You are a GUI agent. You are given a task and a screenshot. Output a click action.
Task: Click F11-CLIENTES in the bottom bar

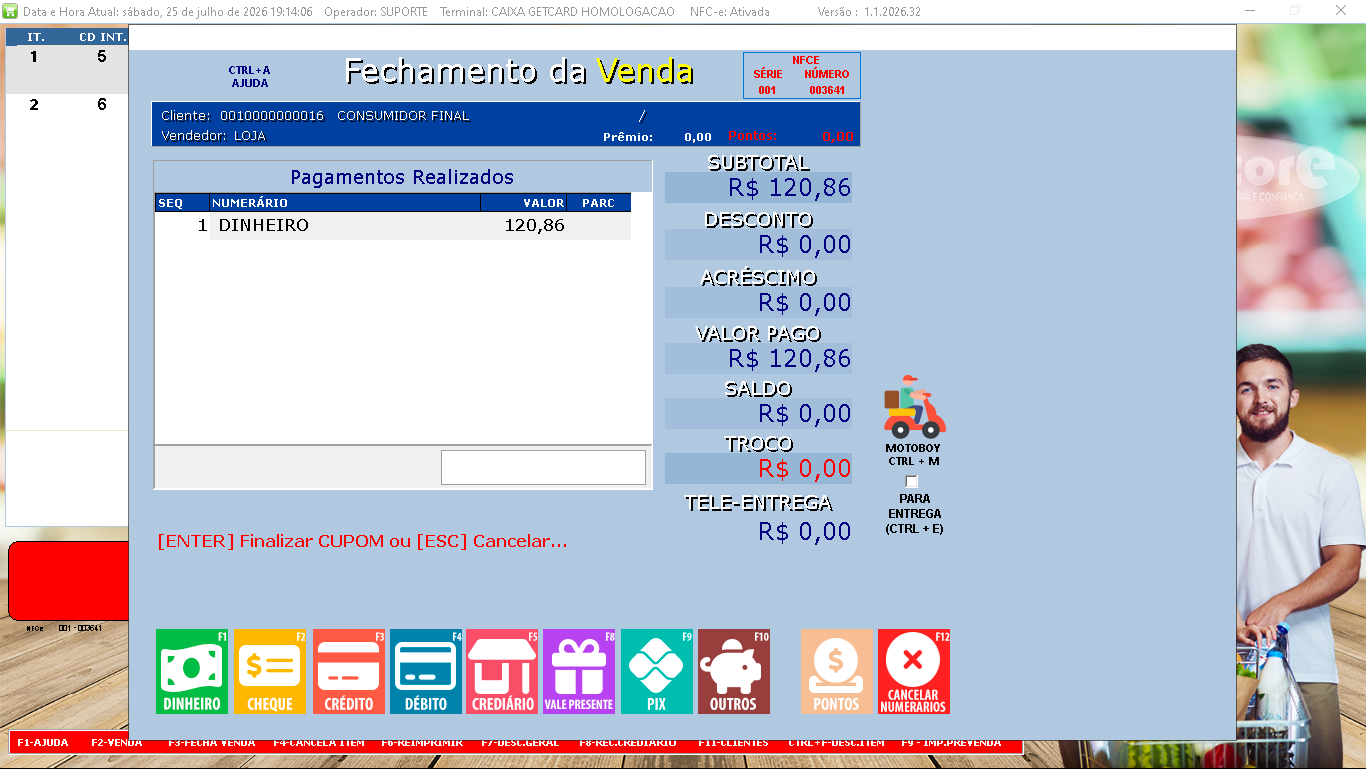click(733, 743)
